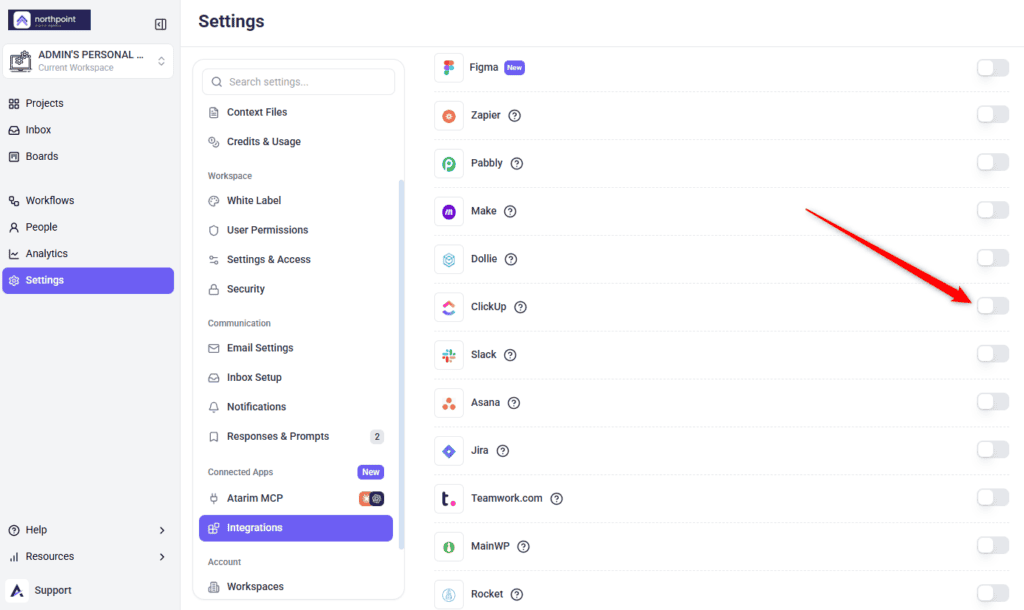The width and height of the screenshot is (1024, 610).
Task: Open Settings & Access section
Action: coord(296,259)
